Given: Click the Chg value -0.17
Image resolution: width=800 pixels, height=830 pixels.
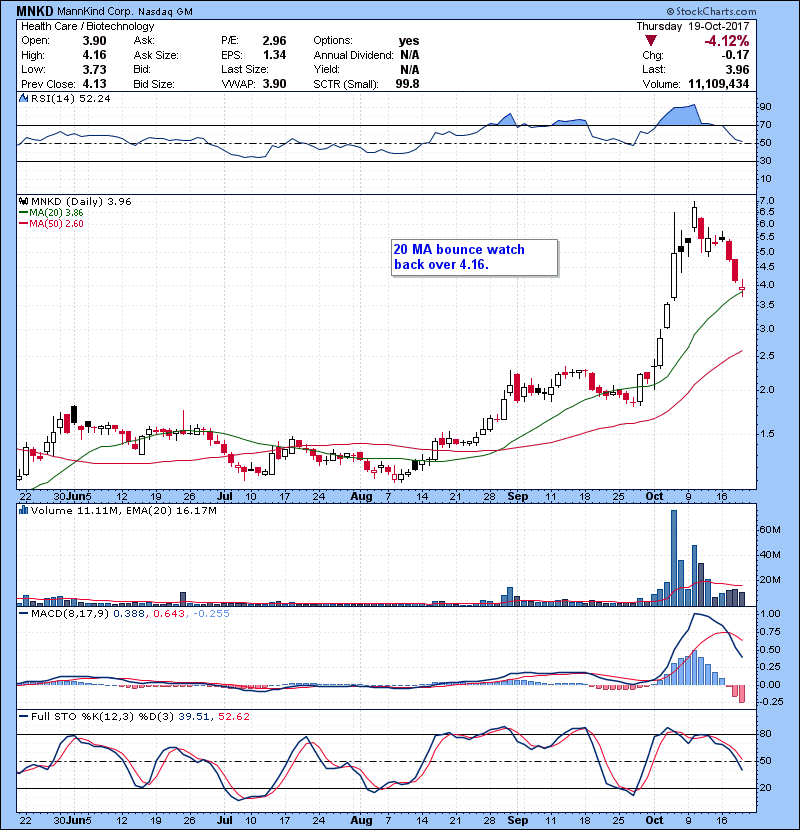Looking at the screenshot, I should (735, 55).
